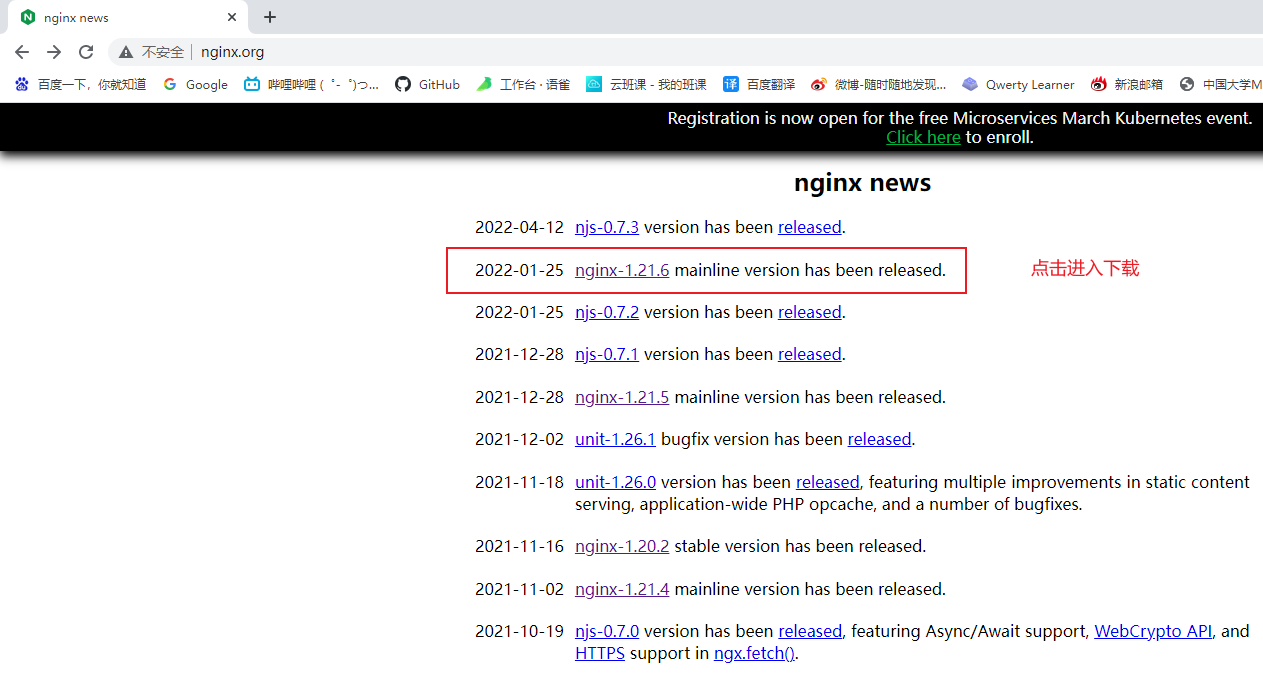Viewport: 1263px width, 679px height.
Task: Click 'released' link for njs-0.7.0
Action: (810, 631)
